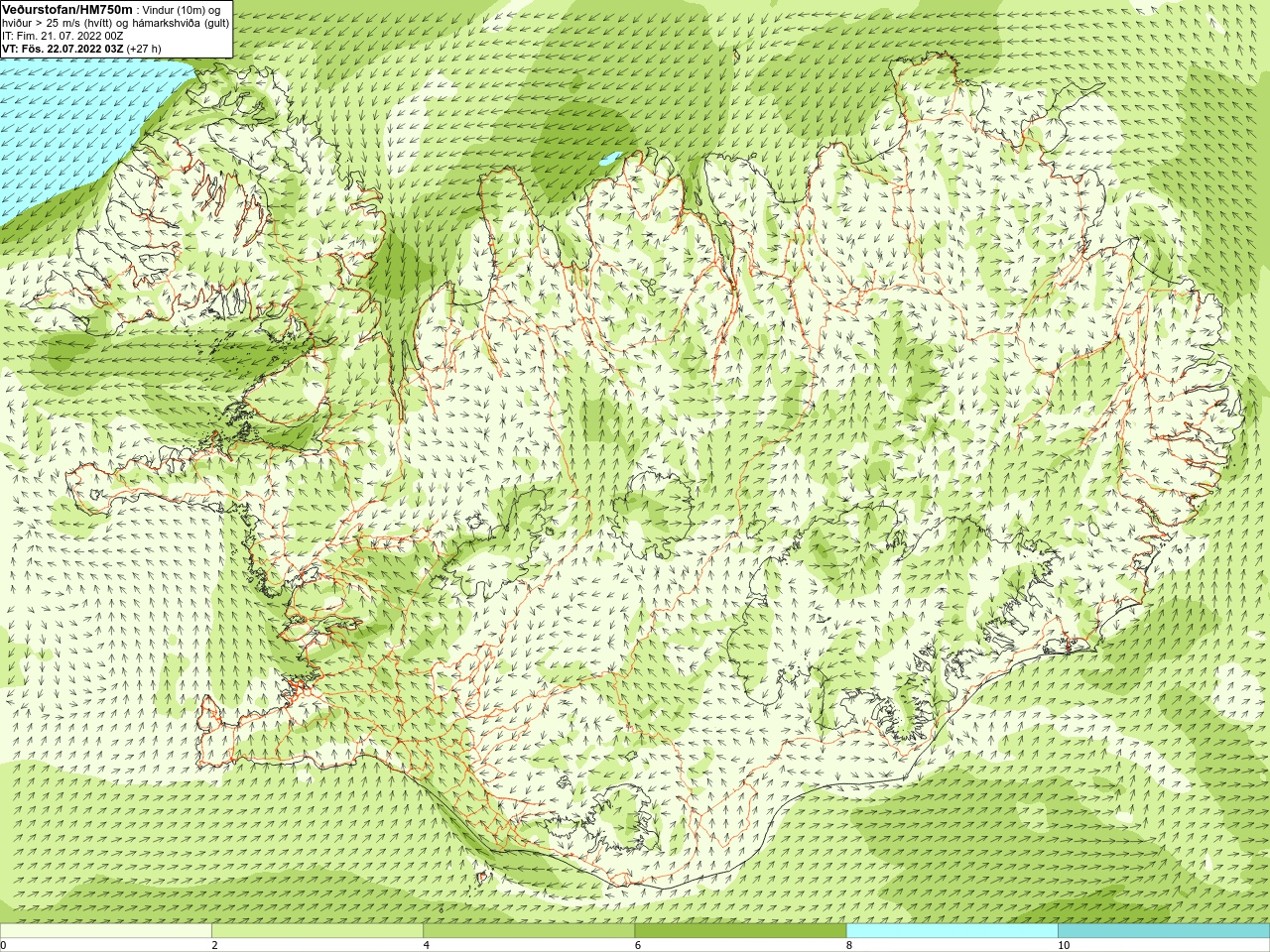Viewport: 1270px width, 952px height.
Task: Click the scale label '8'
Action: click(x=849, y=946)
